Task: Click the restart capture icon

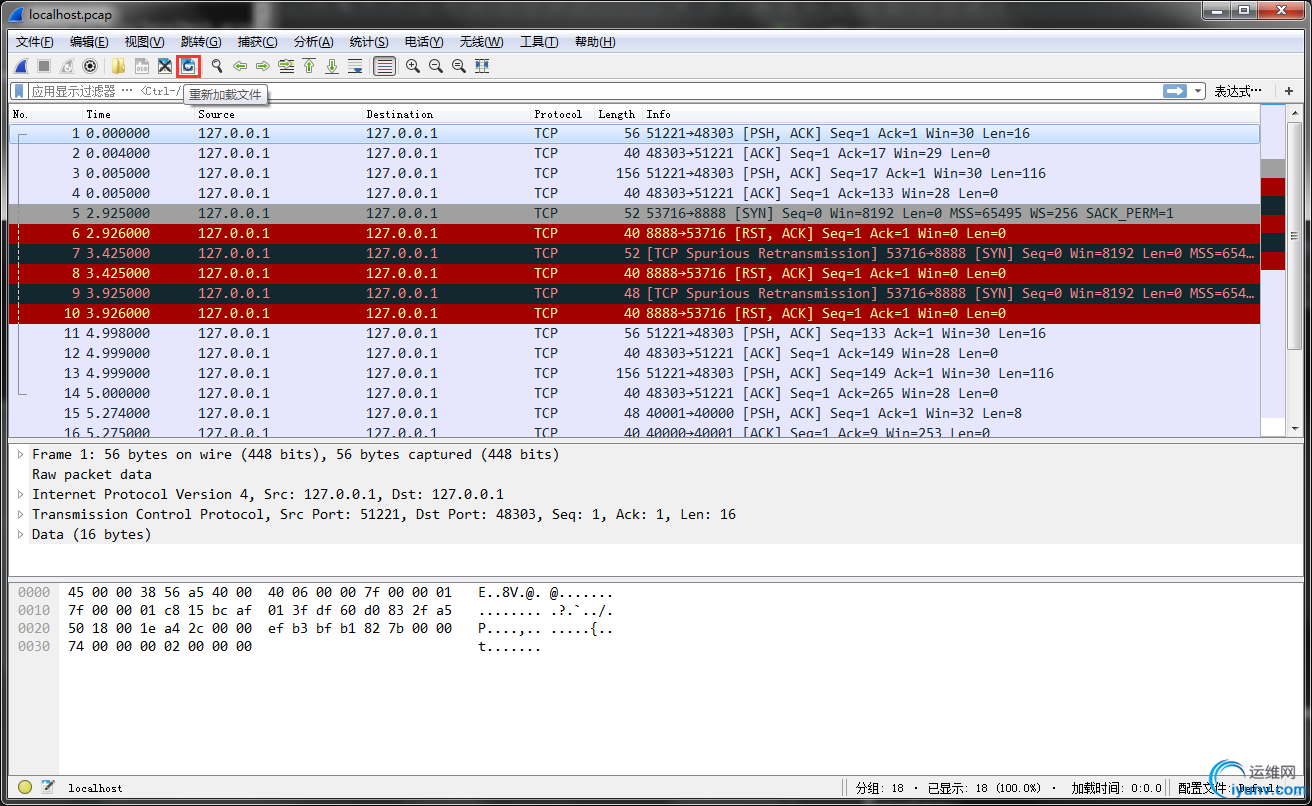Action: [x=67, y=66]
